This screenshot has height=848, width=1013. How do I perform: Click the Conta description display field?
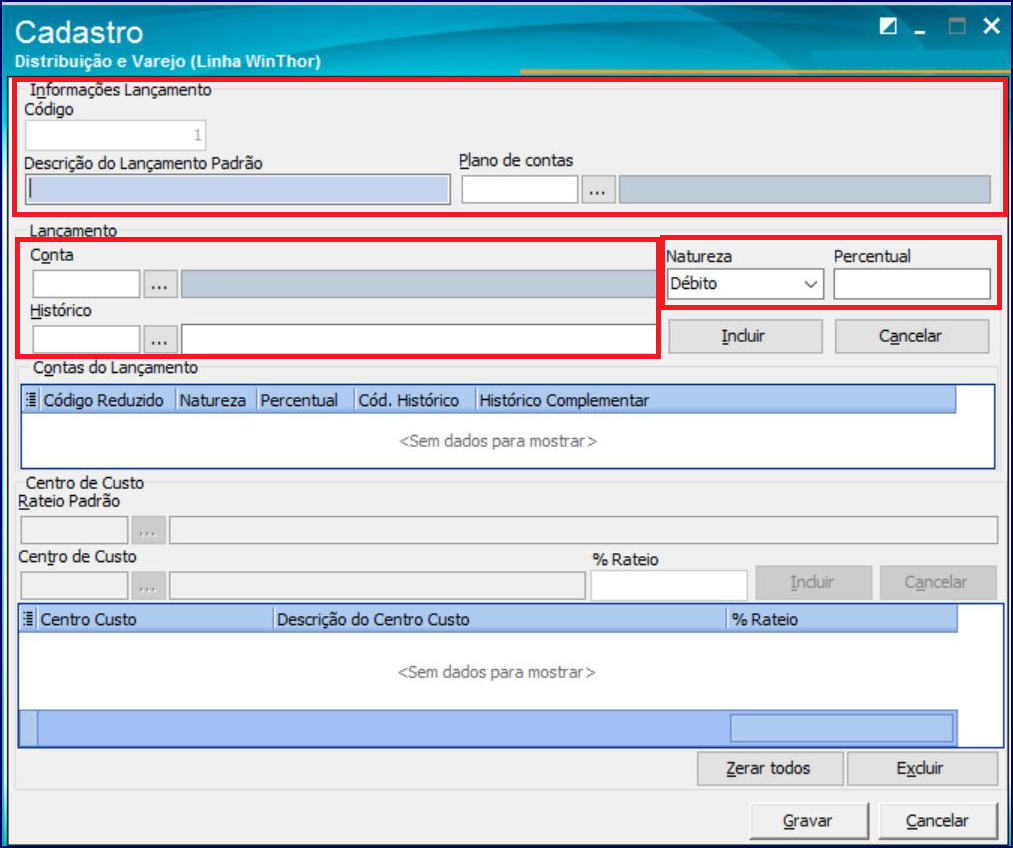(x=419, y=284)
